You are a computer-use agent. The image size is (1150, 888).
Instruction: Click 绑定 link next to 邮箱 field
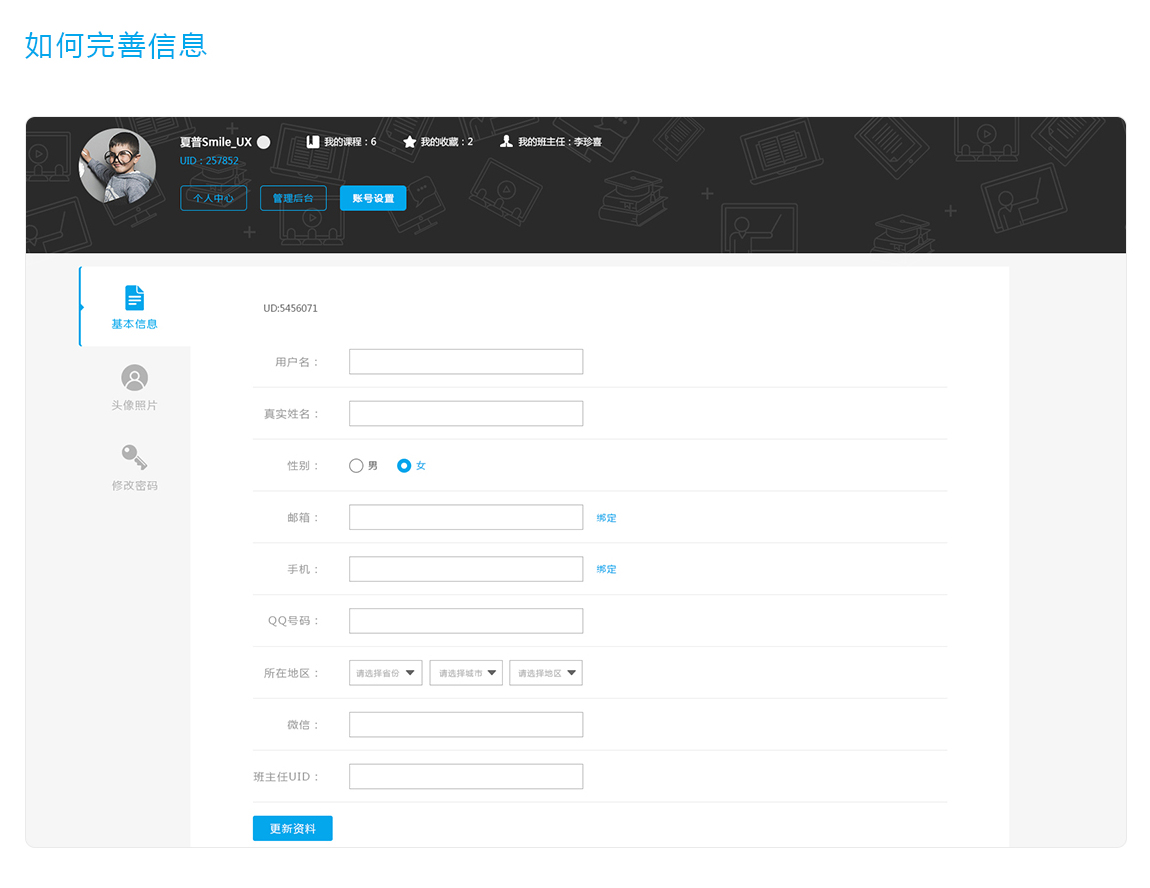(607, 518)
